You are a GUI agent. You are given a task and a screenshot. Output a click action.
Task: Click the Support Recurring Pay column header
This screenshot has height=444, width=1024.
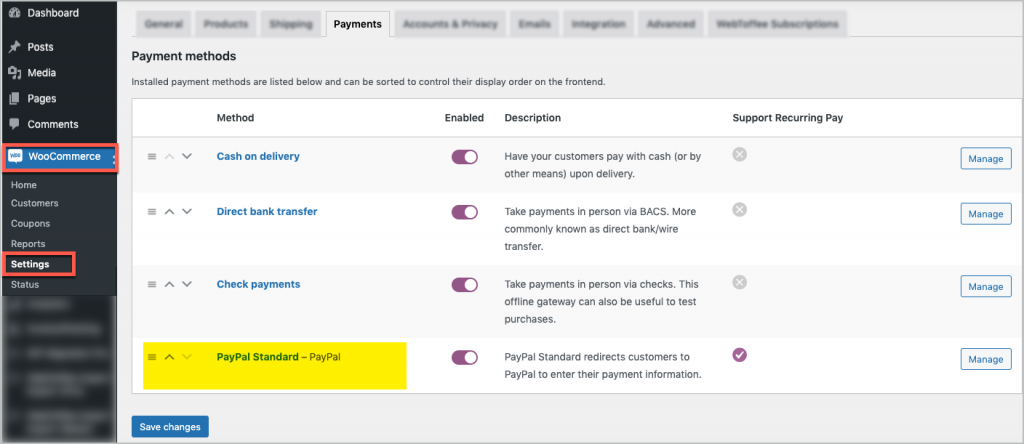(788, 118)
